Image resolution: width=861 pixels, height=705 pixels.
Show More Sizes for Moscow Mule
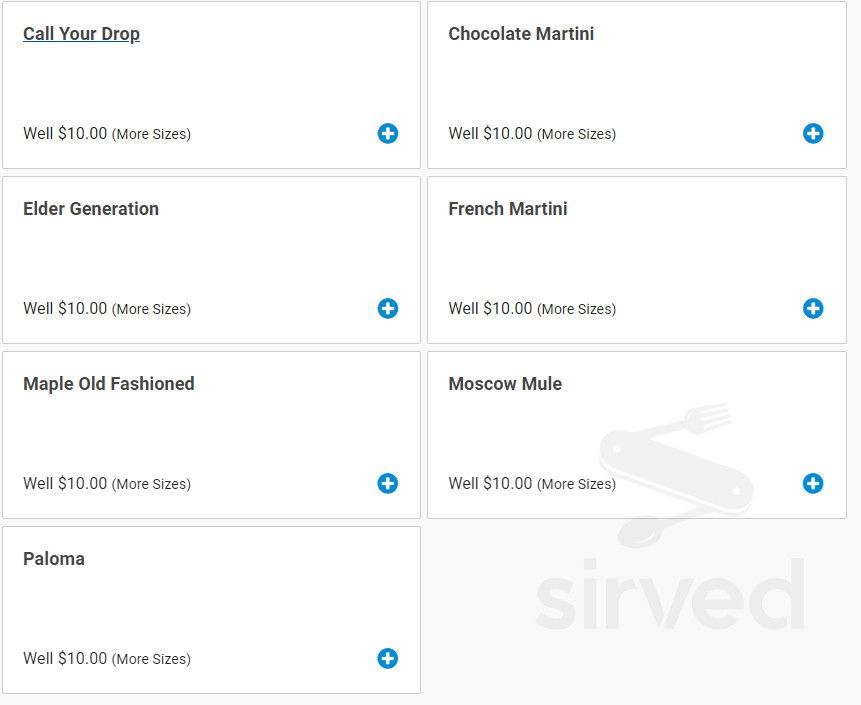tap(576, 484)
